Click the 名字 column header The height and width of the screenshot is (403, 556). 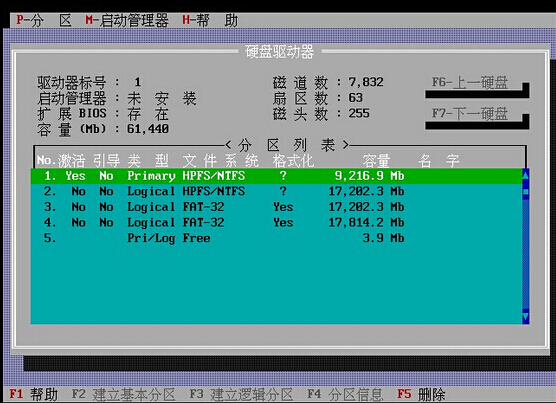point(439,161)
